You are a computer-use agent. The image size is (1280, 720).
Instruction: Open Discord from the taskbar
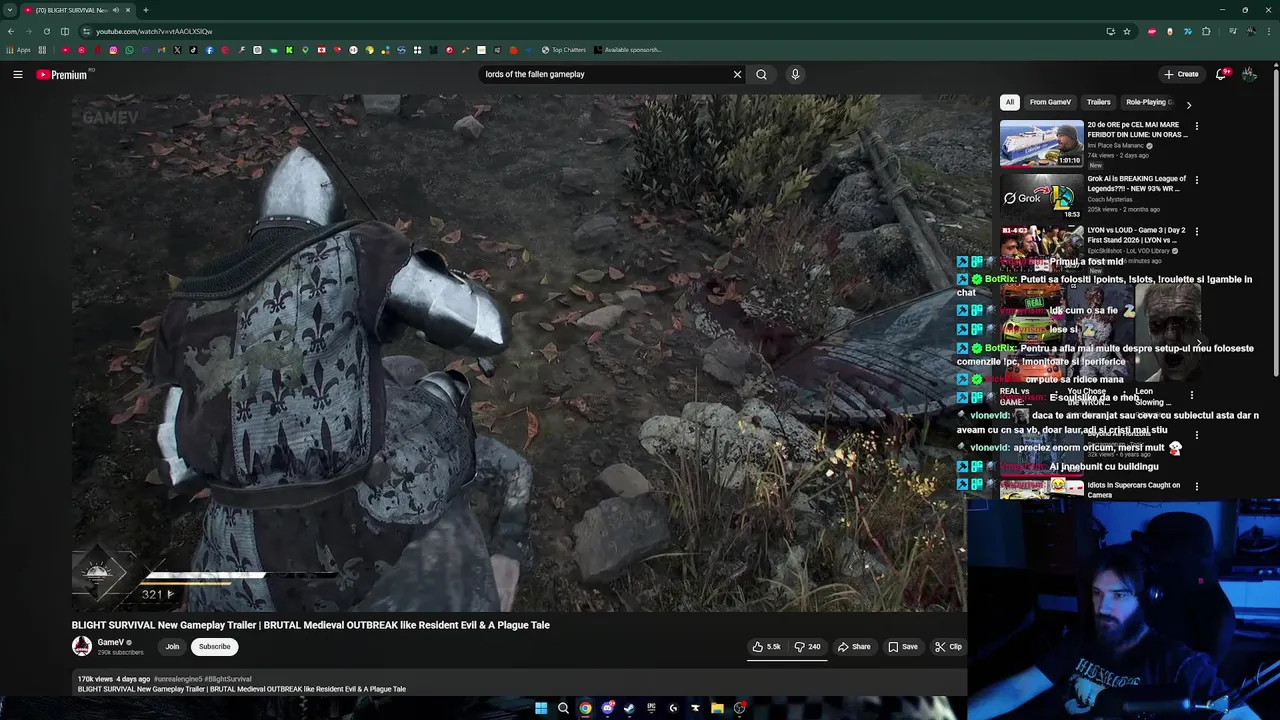click(607, 708)
